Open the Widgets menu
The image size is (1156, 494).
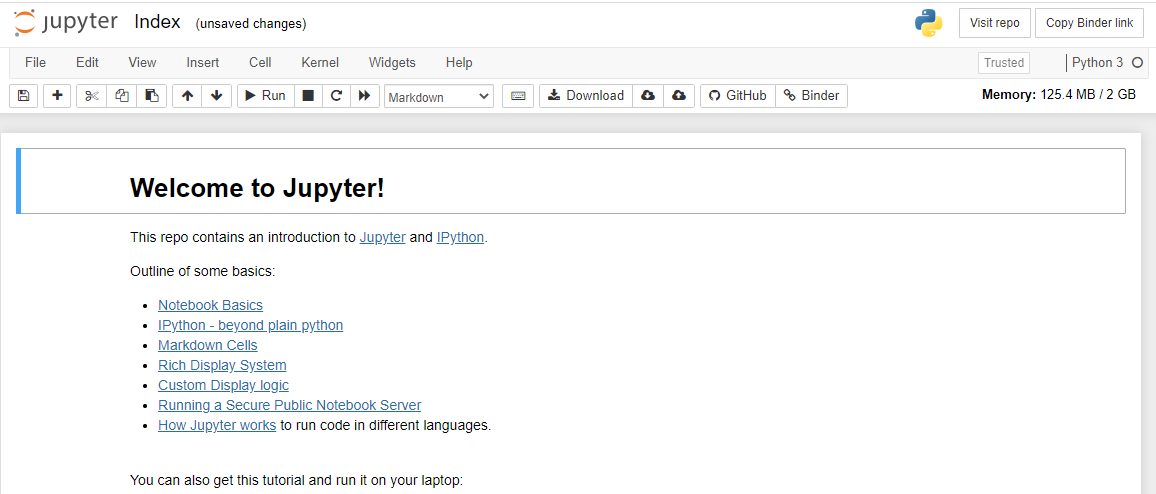tap(392, 63)
